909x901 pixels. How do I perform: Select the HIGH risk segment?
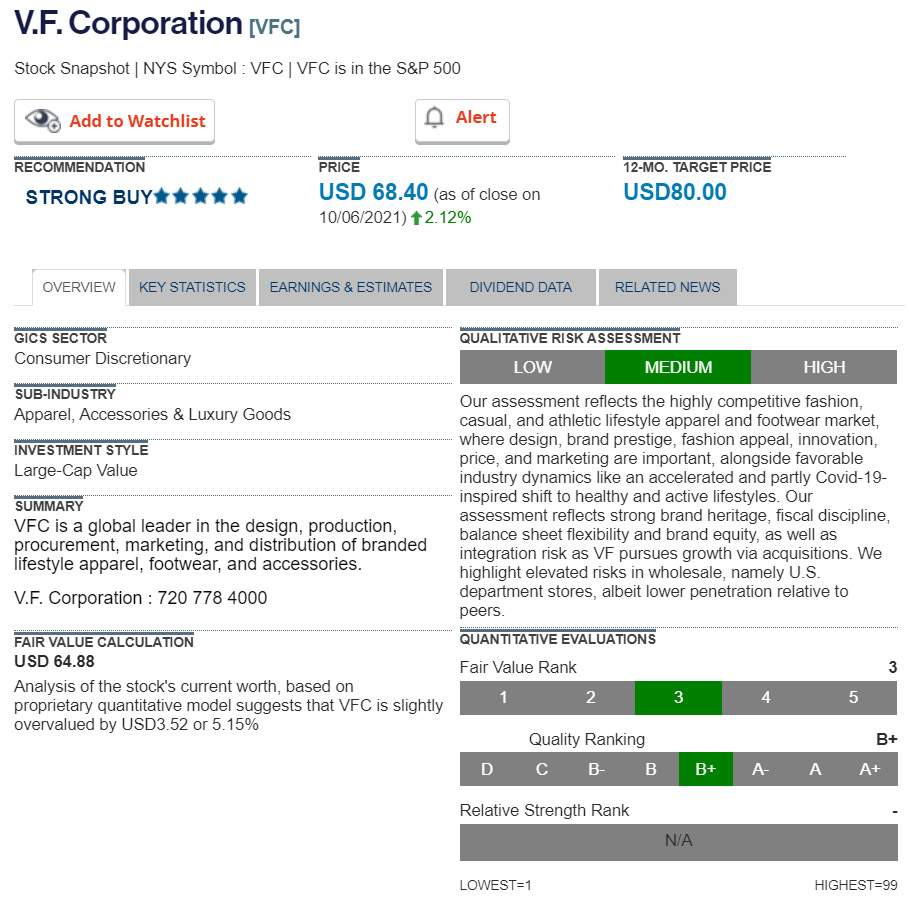(824, 367)
